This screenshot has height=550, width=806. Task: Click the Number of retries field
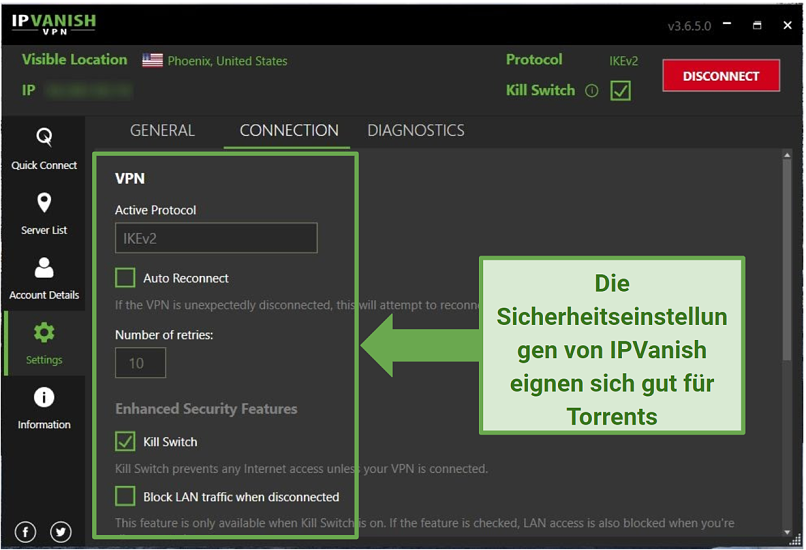pyautogui.click(x=140, y=363)
